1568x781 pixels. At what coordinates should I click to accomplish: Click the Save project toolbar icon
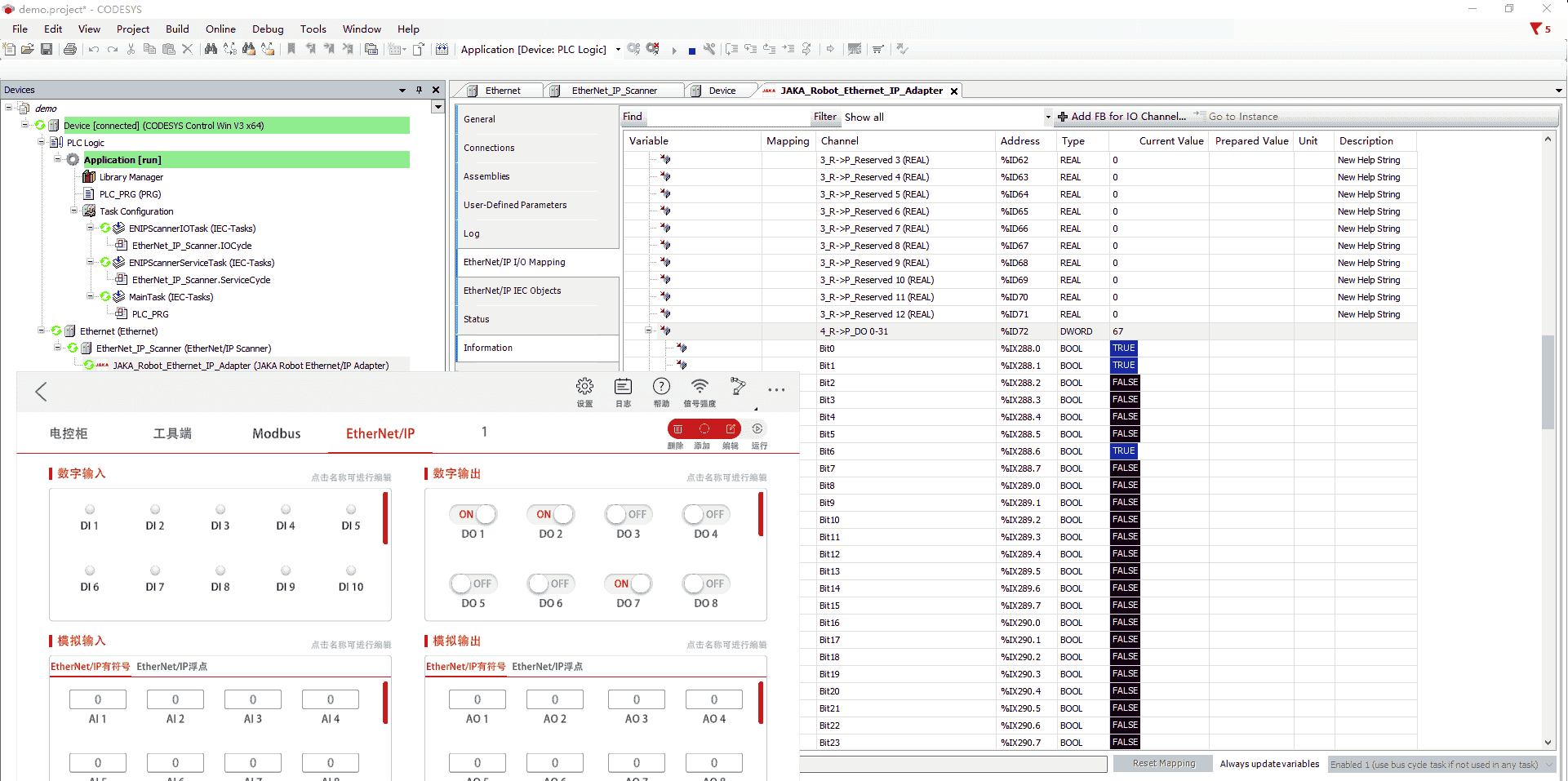coord(47,50)
